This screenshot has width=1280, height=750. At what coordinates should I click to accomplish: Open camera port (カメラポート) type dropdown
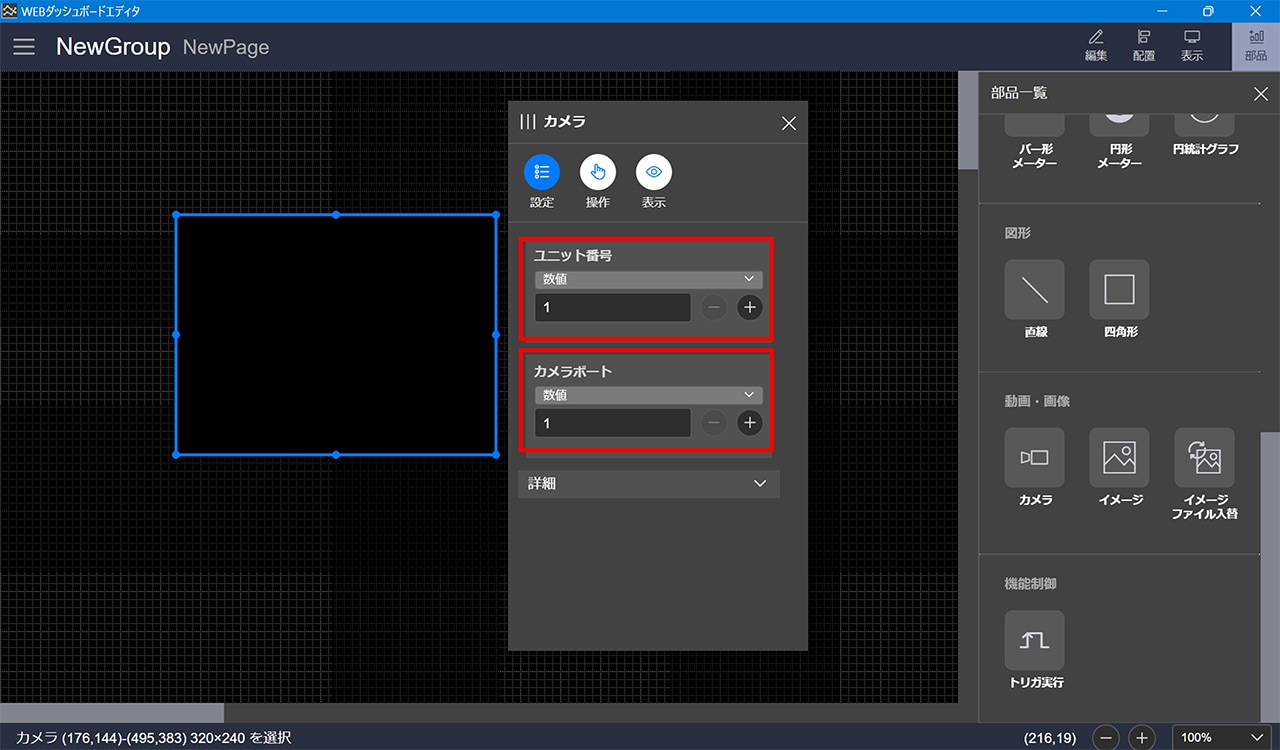[x=649, y=395]
